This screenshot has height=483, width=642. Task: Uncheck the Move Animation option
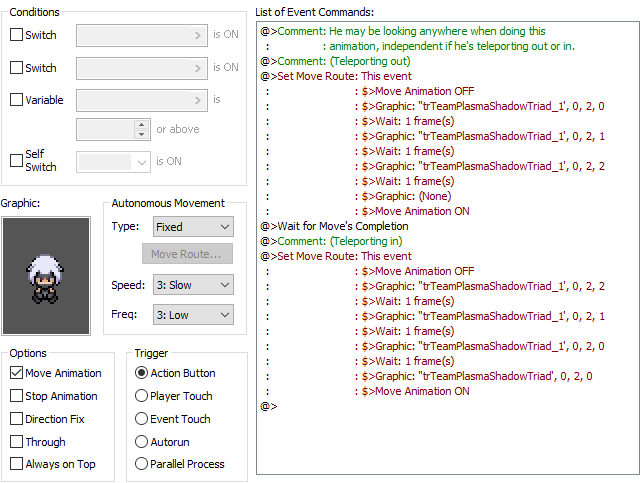coord(16,373)
